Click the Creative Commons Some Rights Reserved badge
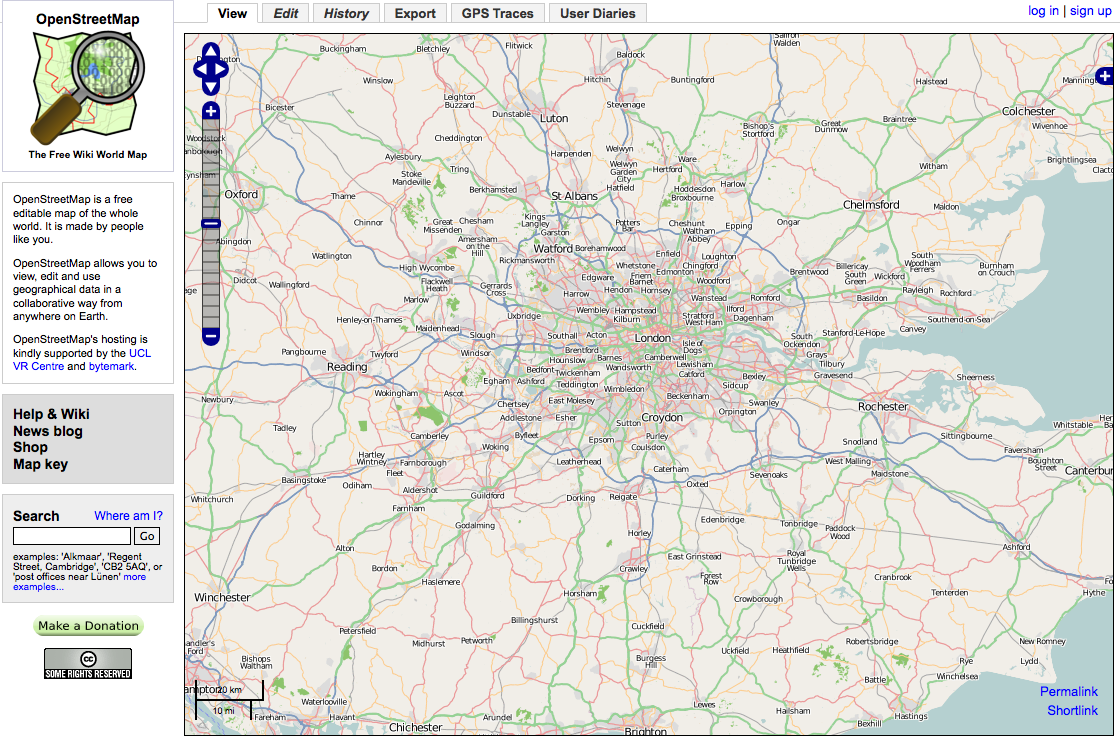1120x738 pixels. coord(88,663)
